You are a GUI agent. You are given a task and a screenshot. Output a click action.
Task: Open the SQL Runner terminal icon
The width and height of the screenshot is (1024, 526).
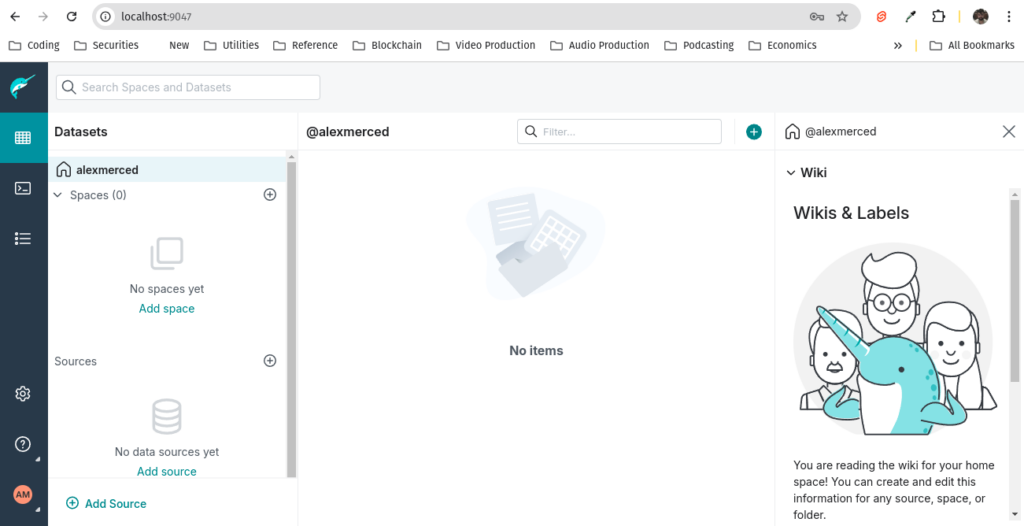pos(23,188)
